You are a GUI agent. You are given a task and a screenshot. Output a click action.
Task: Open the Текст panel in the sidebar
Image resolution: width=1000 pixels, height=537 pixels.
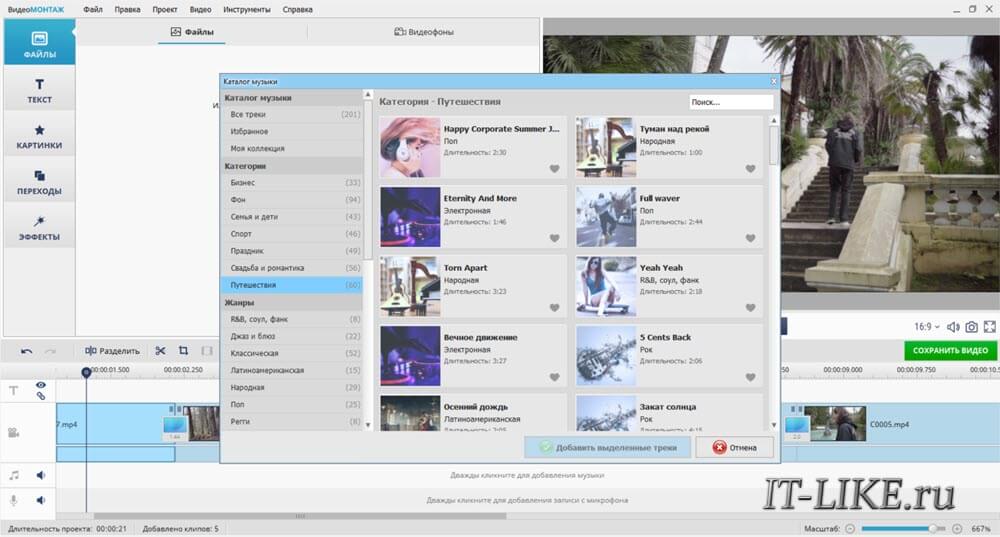39,91
